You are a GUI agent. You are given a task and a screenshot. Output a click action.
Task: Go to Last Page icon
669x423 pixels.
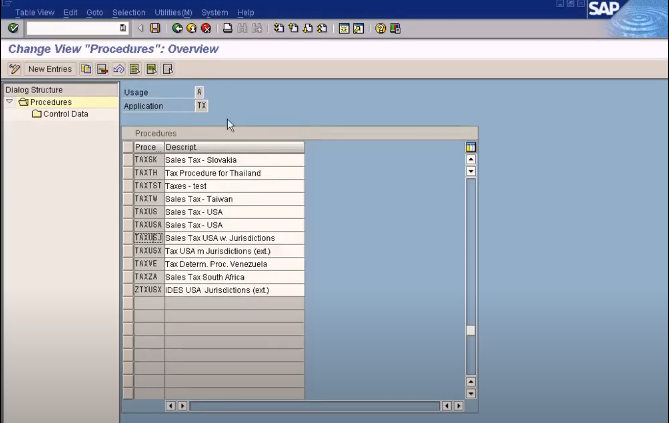pos(322,28)
